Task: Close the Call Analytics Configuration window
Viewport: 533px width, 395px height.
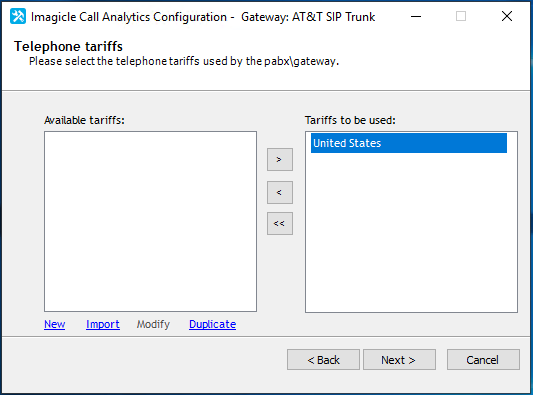Action: tap(507, 16)
